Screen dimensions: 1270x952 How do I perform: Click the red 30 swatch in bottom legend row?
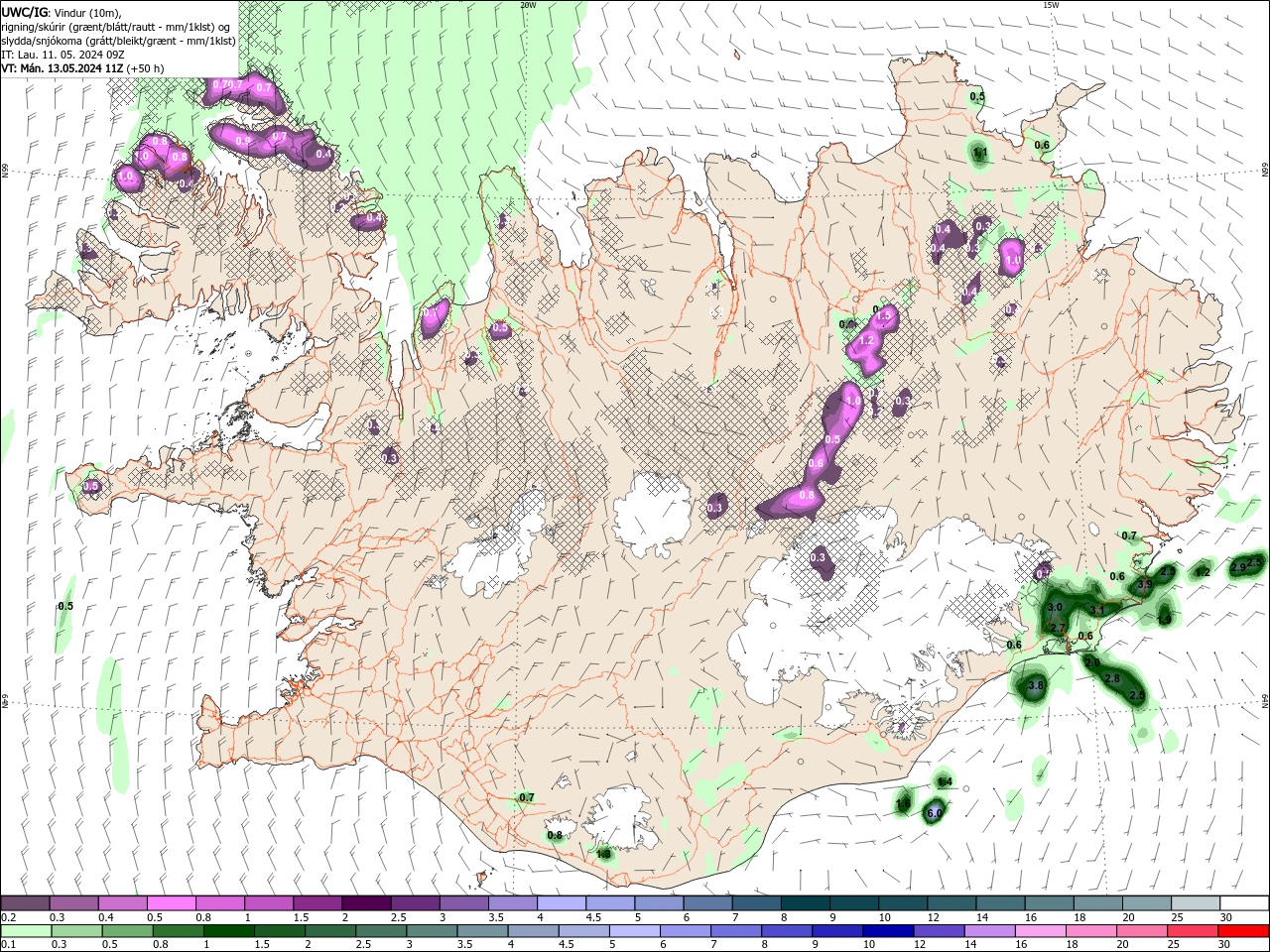pyautogui.click(x=1243, y=931)
